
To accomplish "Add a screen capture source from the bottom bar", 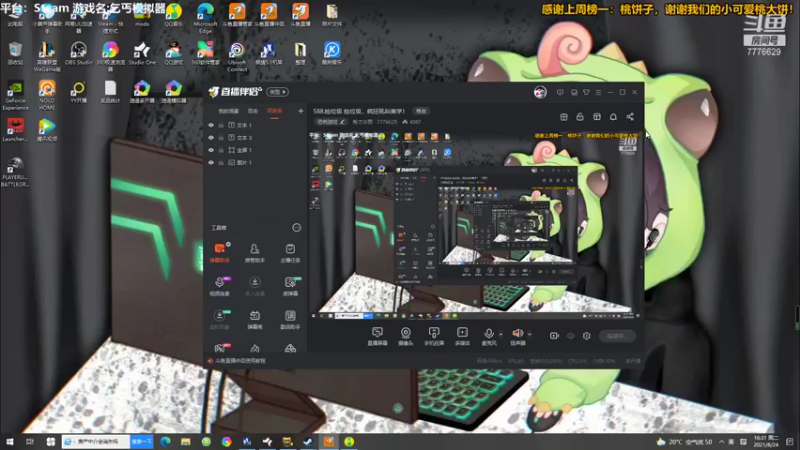I will pyautogui.click(x=377, y=337).
